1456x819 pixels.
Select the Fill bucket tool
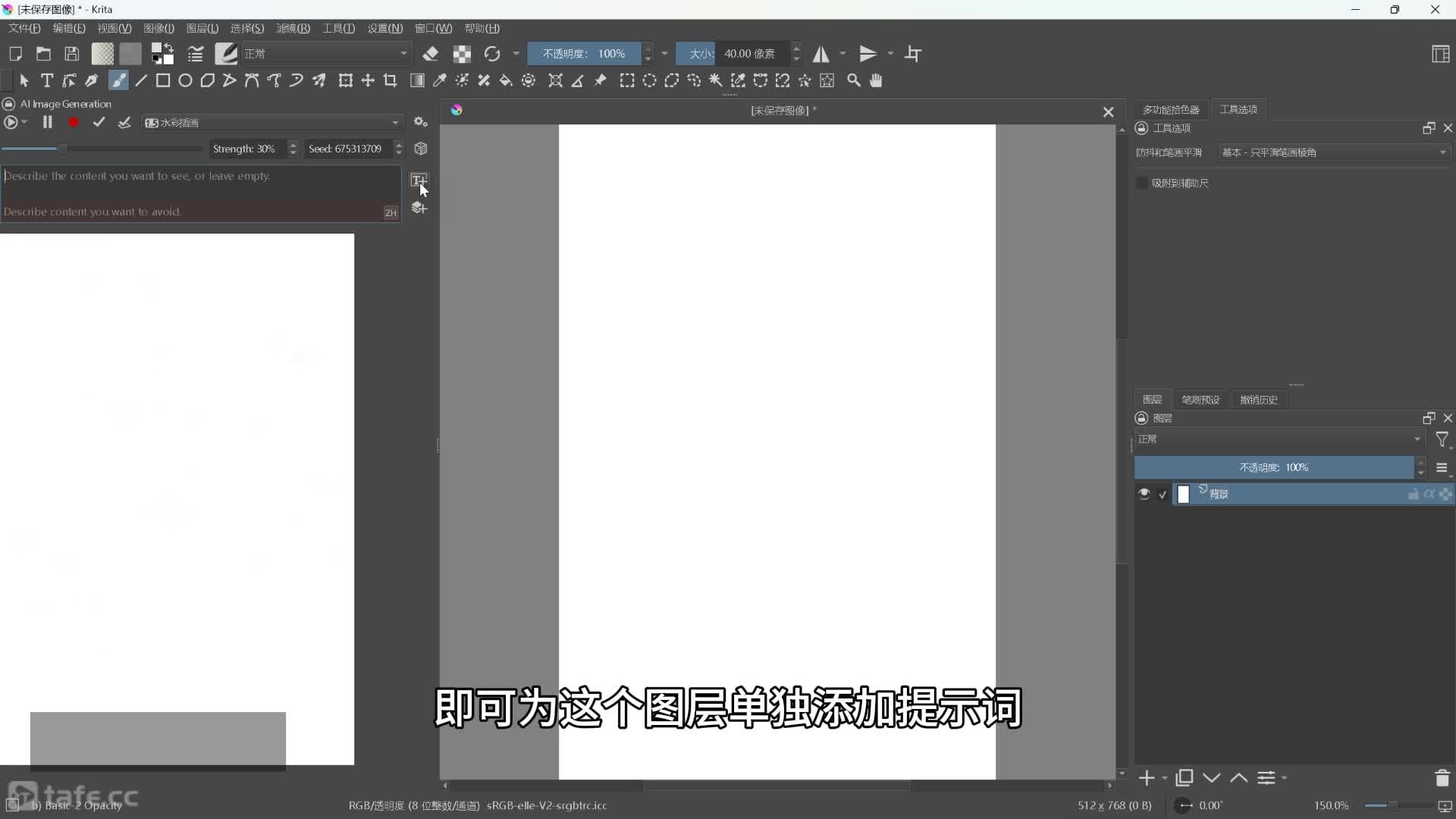506,80
